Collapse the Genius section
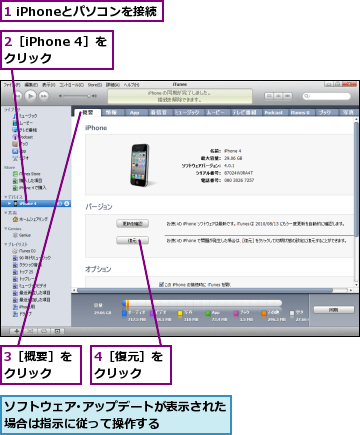The image size is (360, 435). click(6, 229)
